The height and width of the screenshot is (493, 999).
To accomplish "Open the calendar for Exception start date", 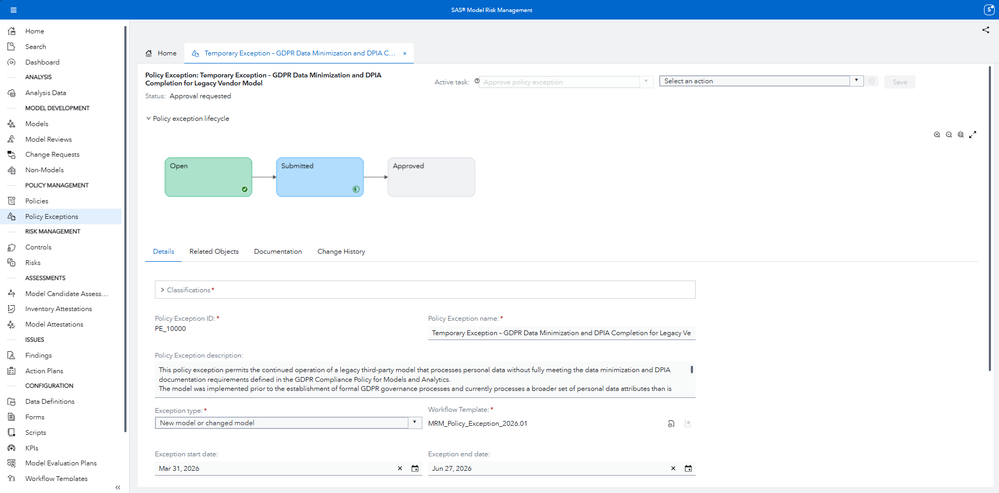I will click(x=415, y=469).
